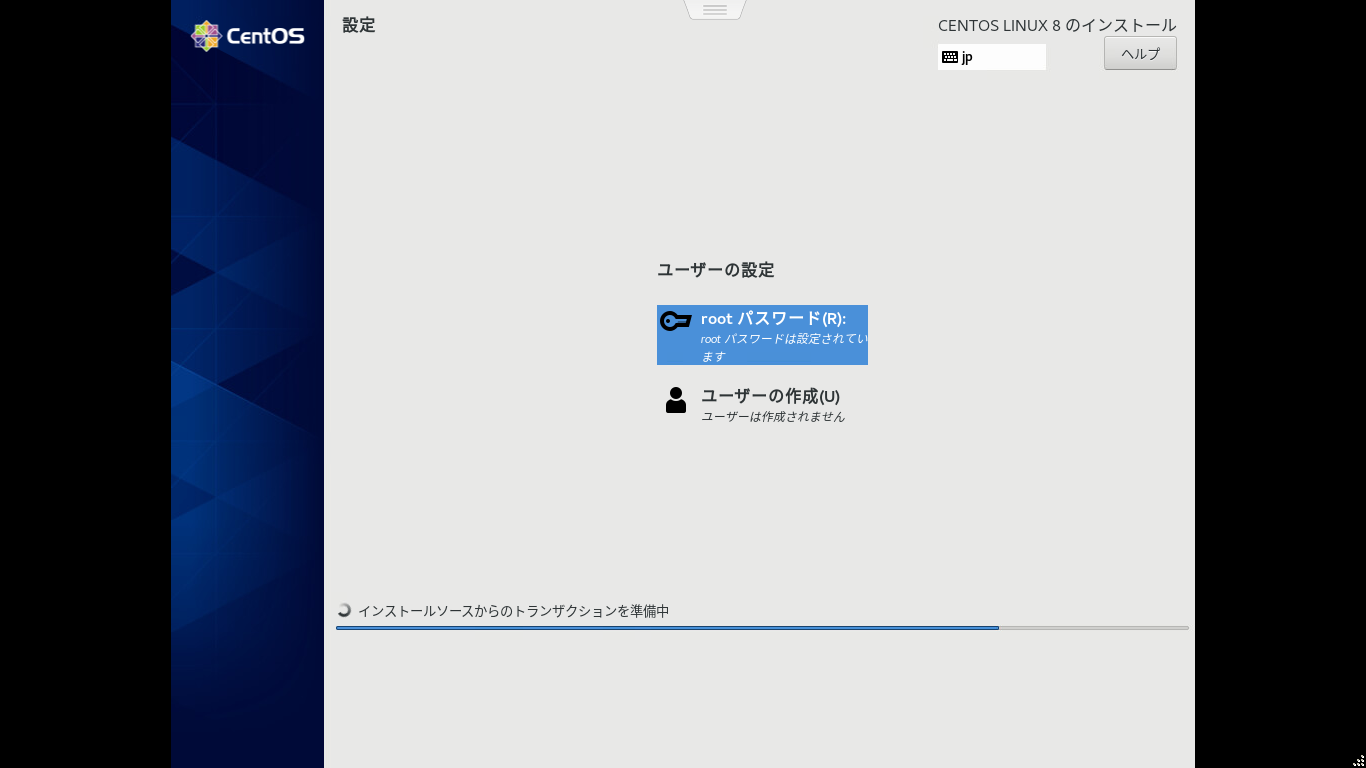Click the CentOS logo in sidebar

coord(248,36)
